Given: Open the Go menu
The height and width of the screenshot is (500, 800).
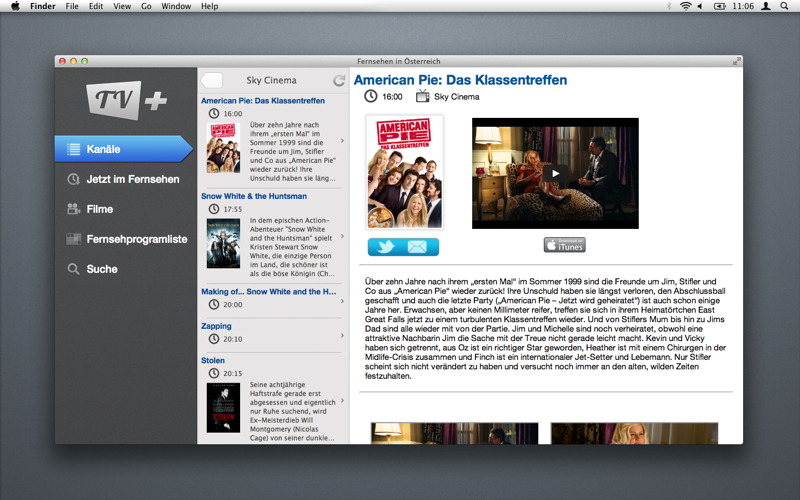Looking at the screenshot, I should click(146, 6).
